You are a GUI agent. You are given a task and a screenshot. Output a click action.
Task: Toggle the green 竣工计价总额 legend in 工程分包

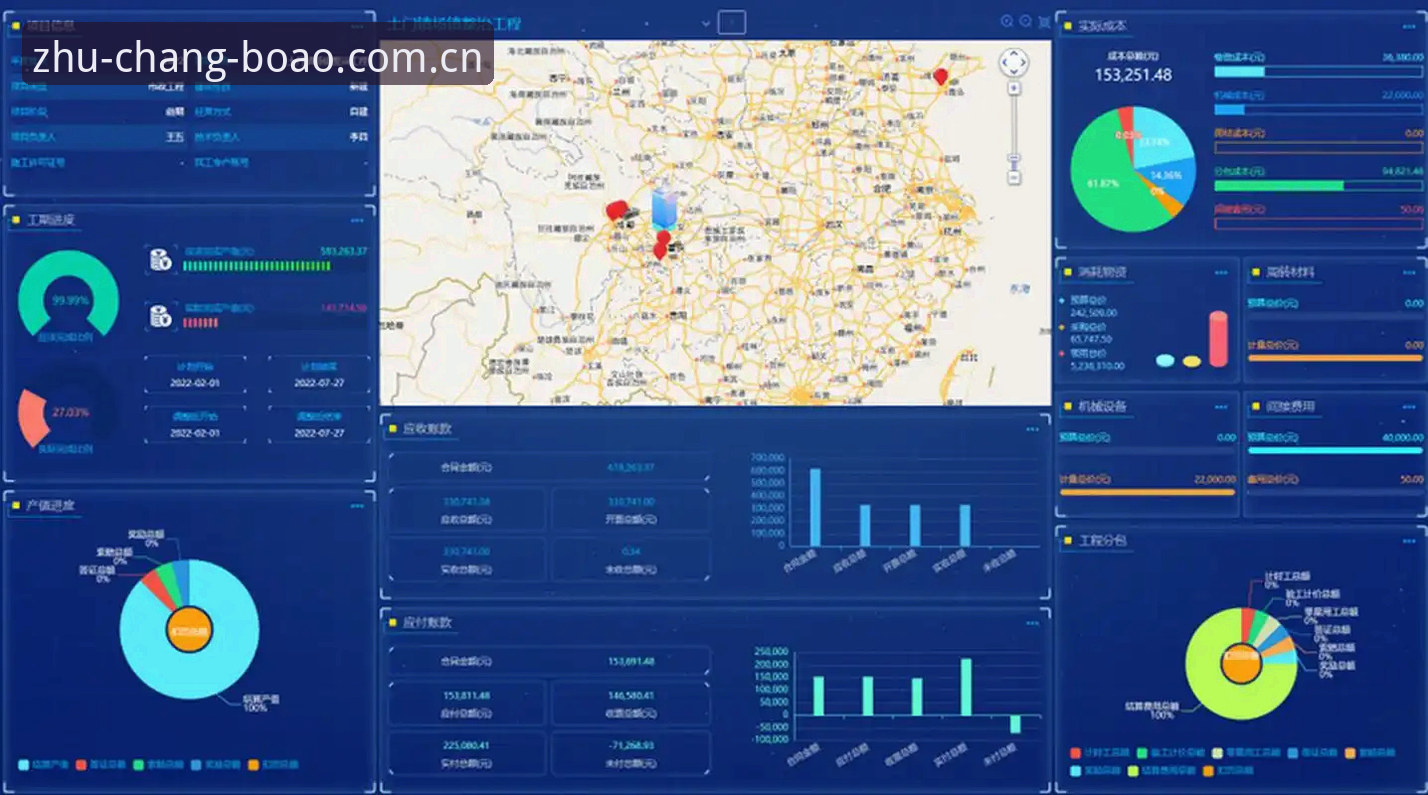pyautogui.click(x=1172, y=752)
